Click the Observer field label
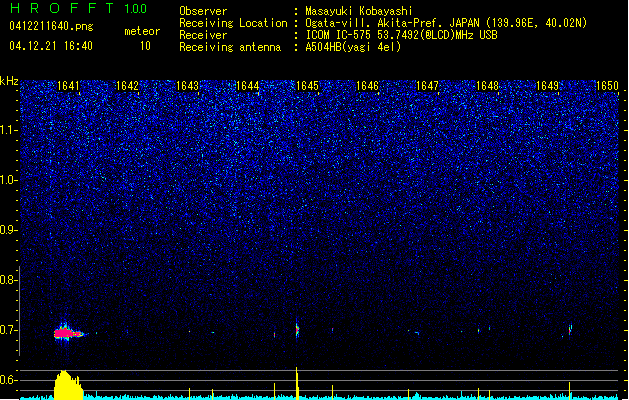 (203, 11)
